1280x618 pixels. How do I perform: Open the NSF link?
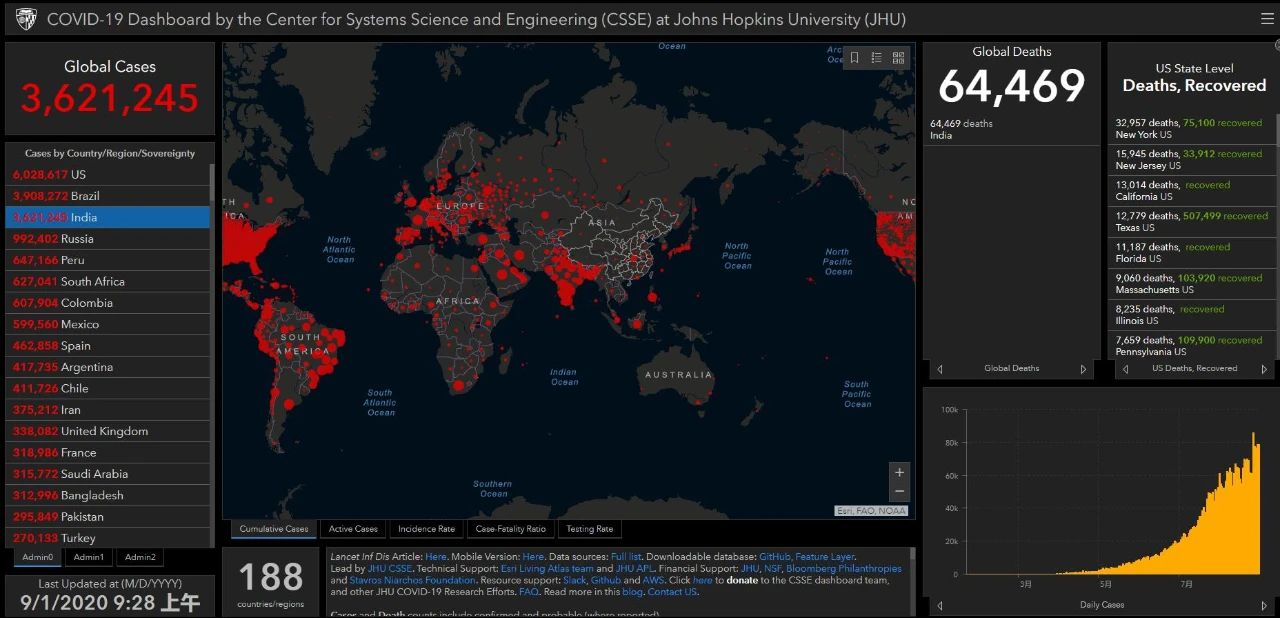tap(773, 569)
